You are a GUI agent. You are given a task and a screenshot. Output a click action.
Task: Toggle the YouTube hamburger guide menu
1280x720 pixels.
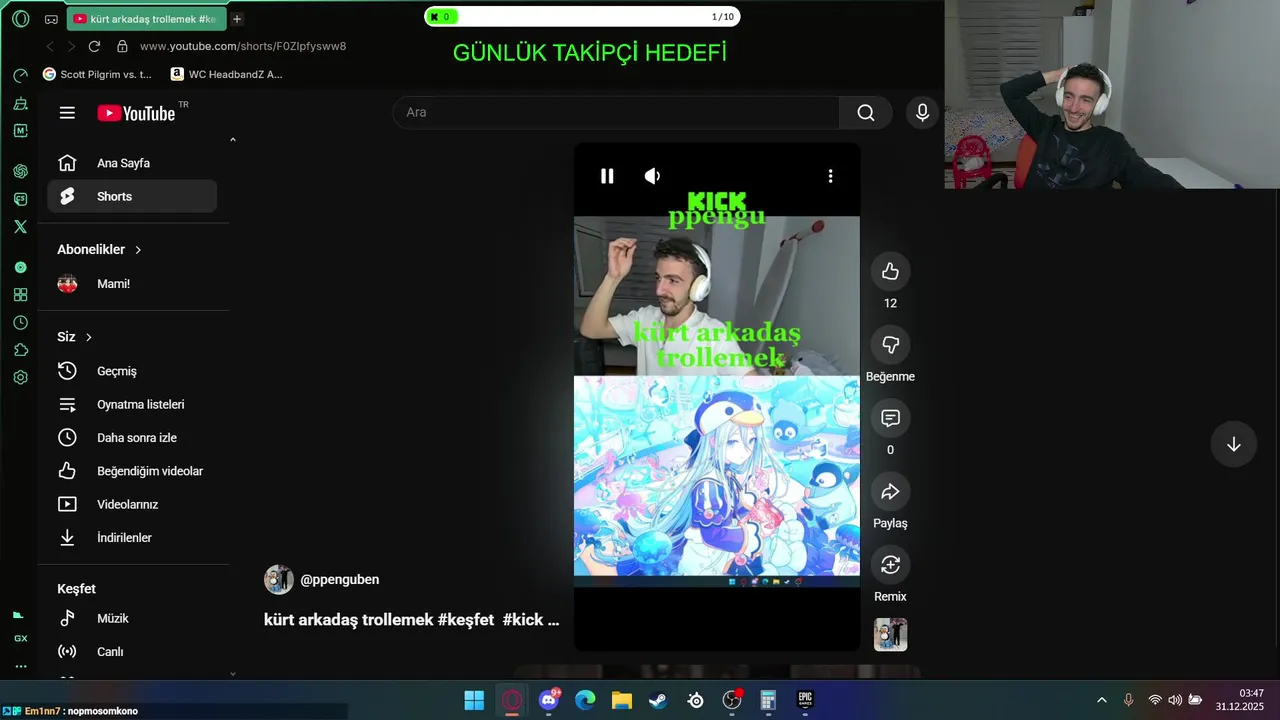tap(67, 113)
